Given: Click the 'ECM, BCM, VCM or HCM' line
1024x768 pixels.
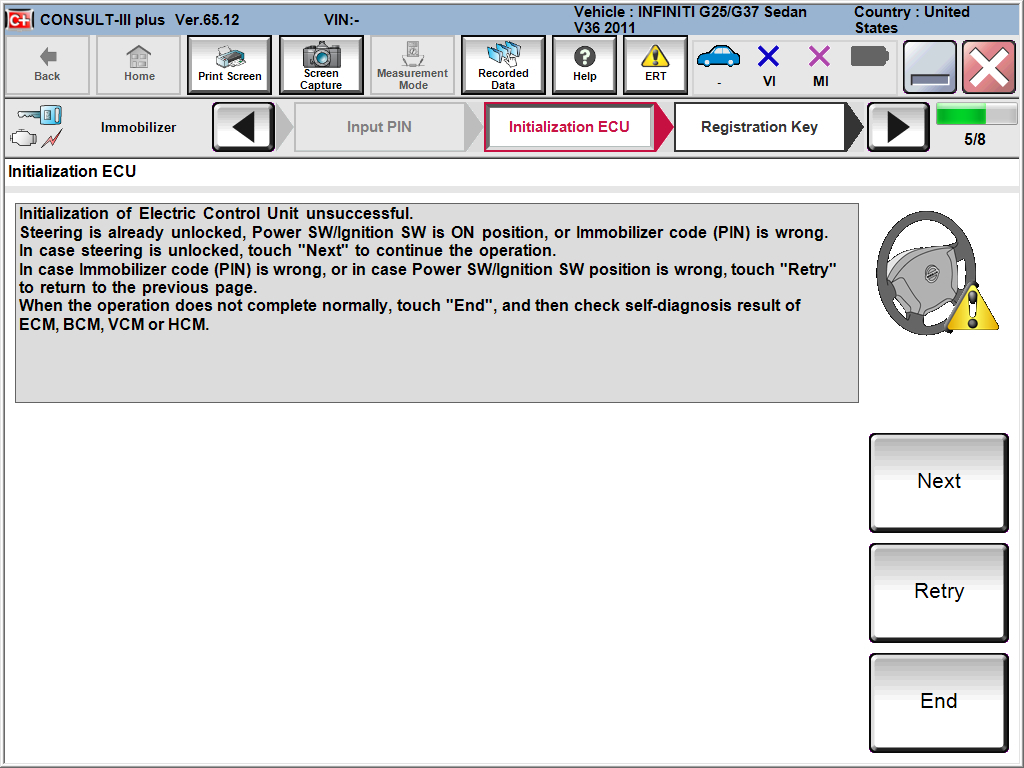Looking at the screenshot, I should [x=114, y=325].
